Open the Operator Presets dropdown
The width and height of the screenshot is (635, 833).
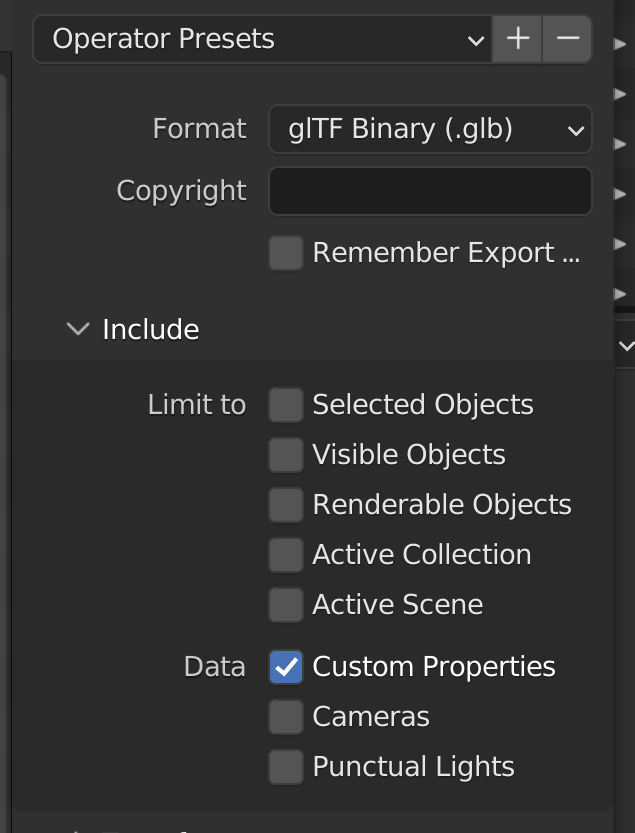pyautogui.click(x=263, y=39)
